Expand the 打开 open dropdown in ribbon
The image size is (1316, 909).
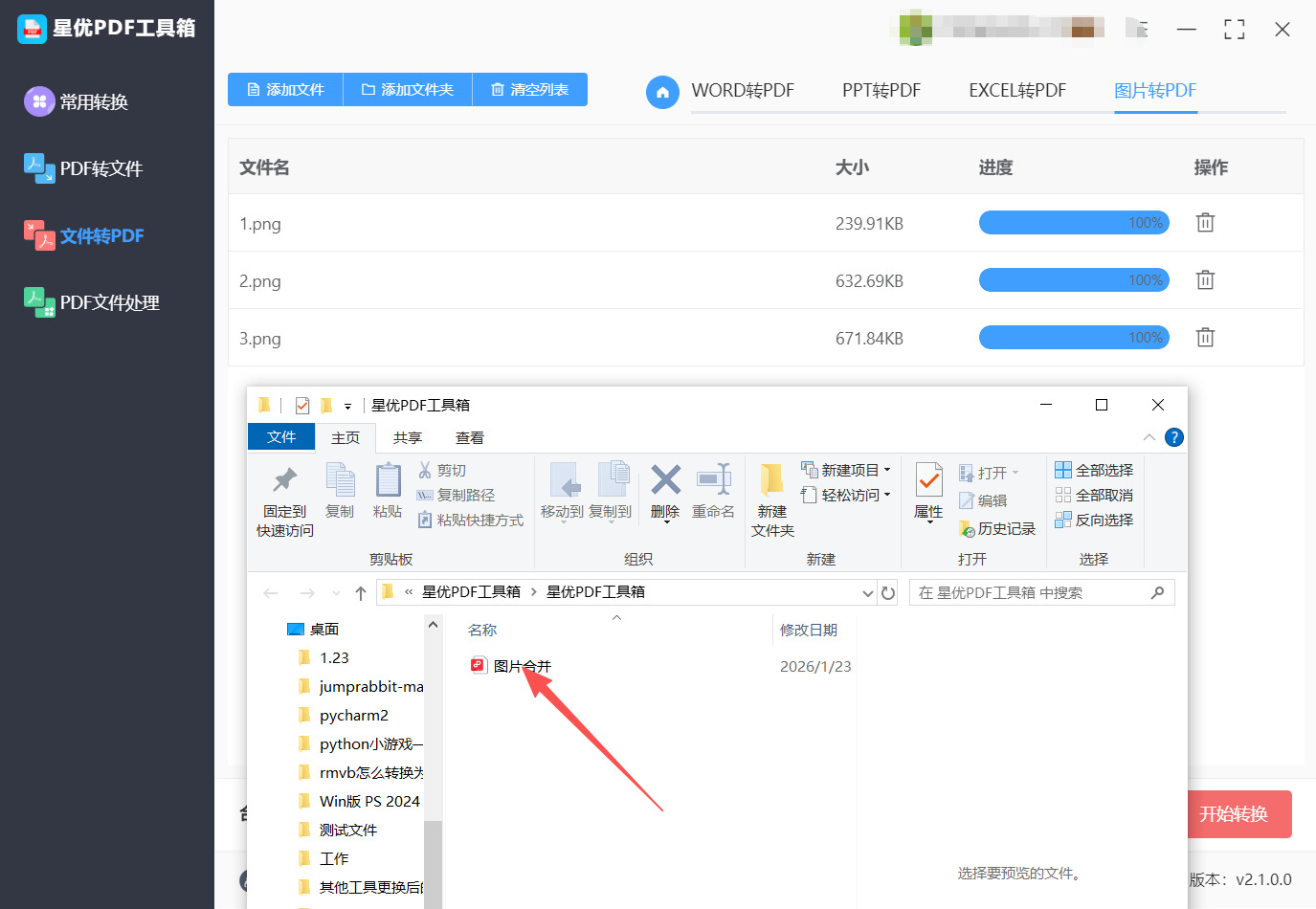pyautogui.click(x=990, y=473)
